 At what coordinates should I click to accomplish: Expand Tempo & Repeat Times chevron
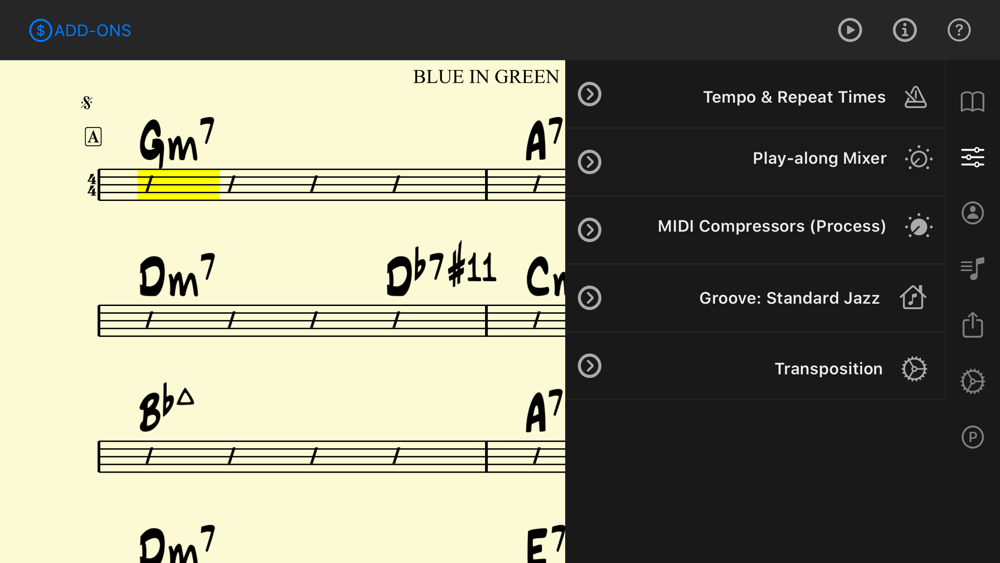[x=589, y=94]
